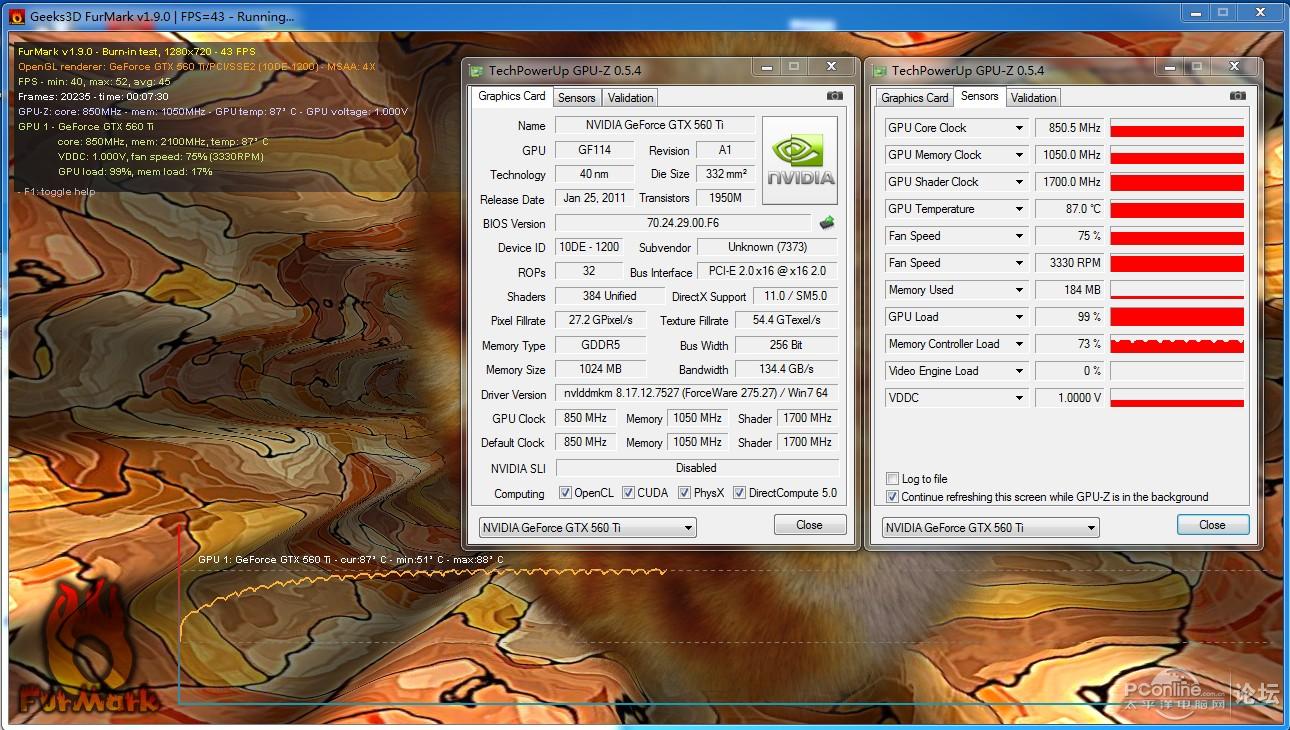Toggle the PhysX checkbox
This screenshot has width=1290, height=730.
tap(684, 493)
